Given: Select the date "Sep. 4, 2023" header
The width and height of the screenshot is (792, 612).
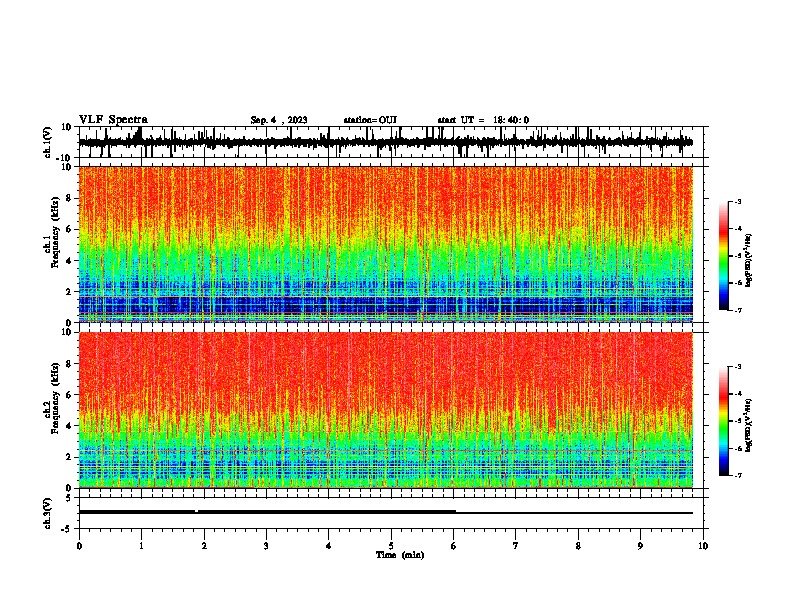Looking at the screenshot, I should 279,120.
